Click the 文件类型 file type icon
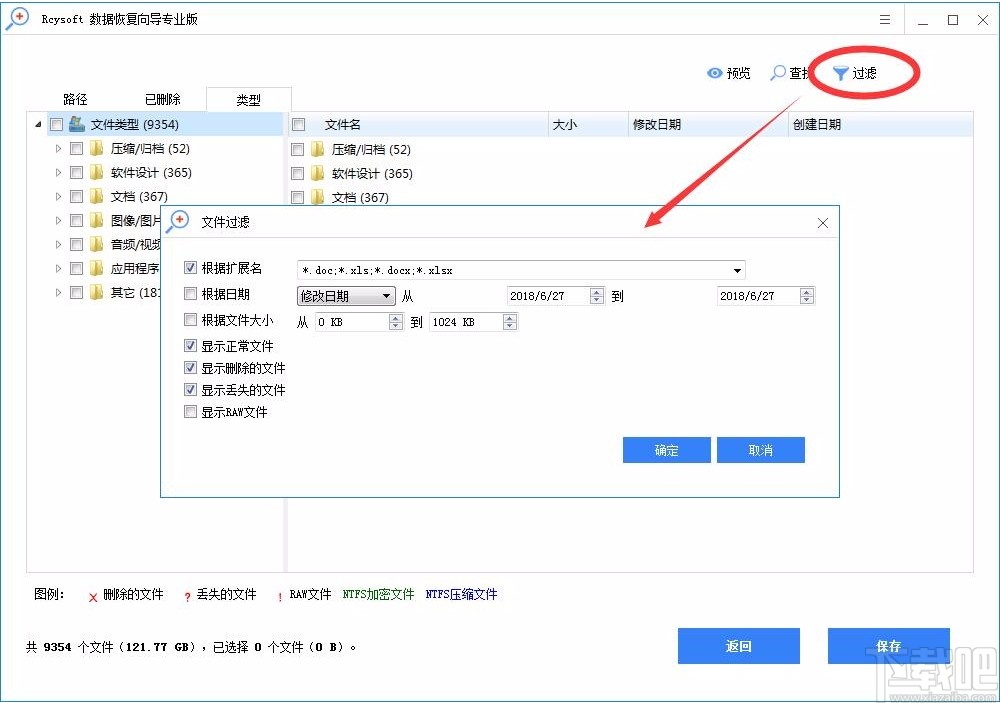 pyautogui.click(x=76, y=123)
